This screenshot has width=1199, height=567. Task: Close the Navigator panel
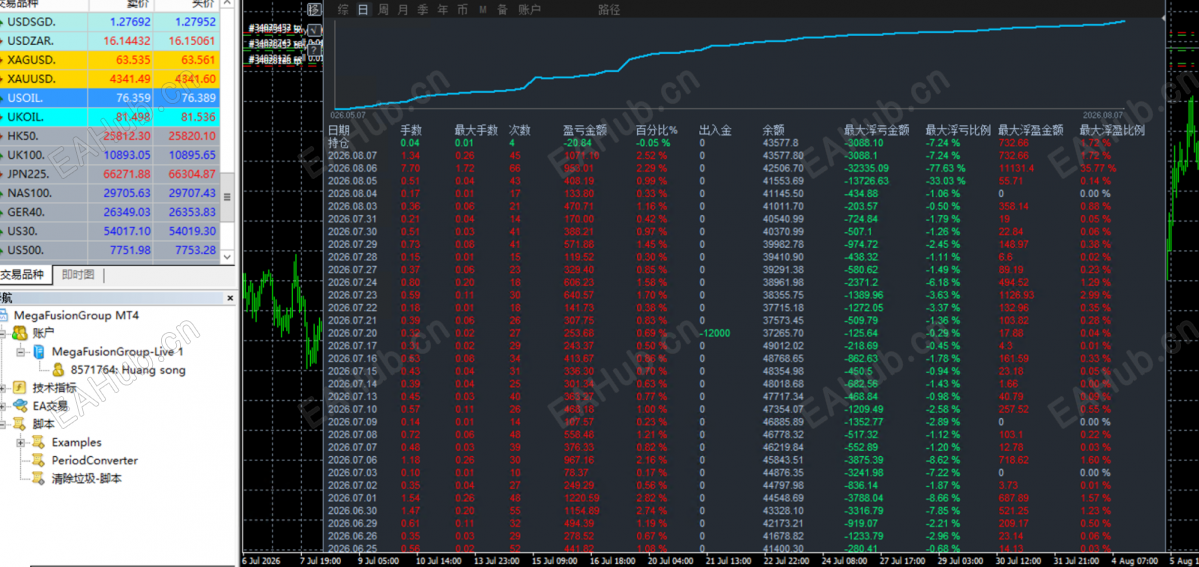click(230, 298)
